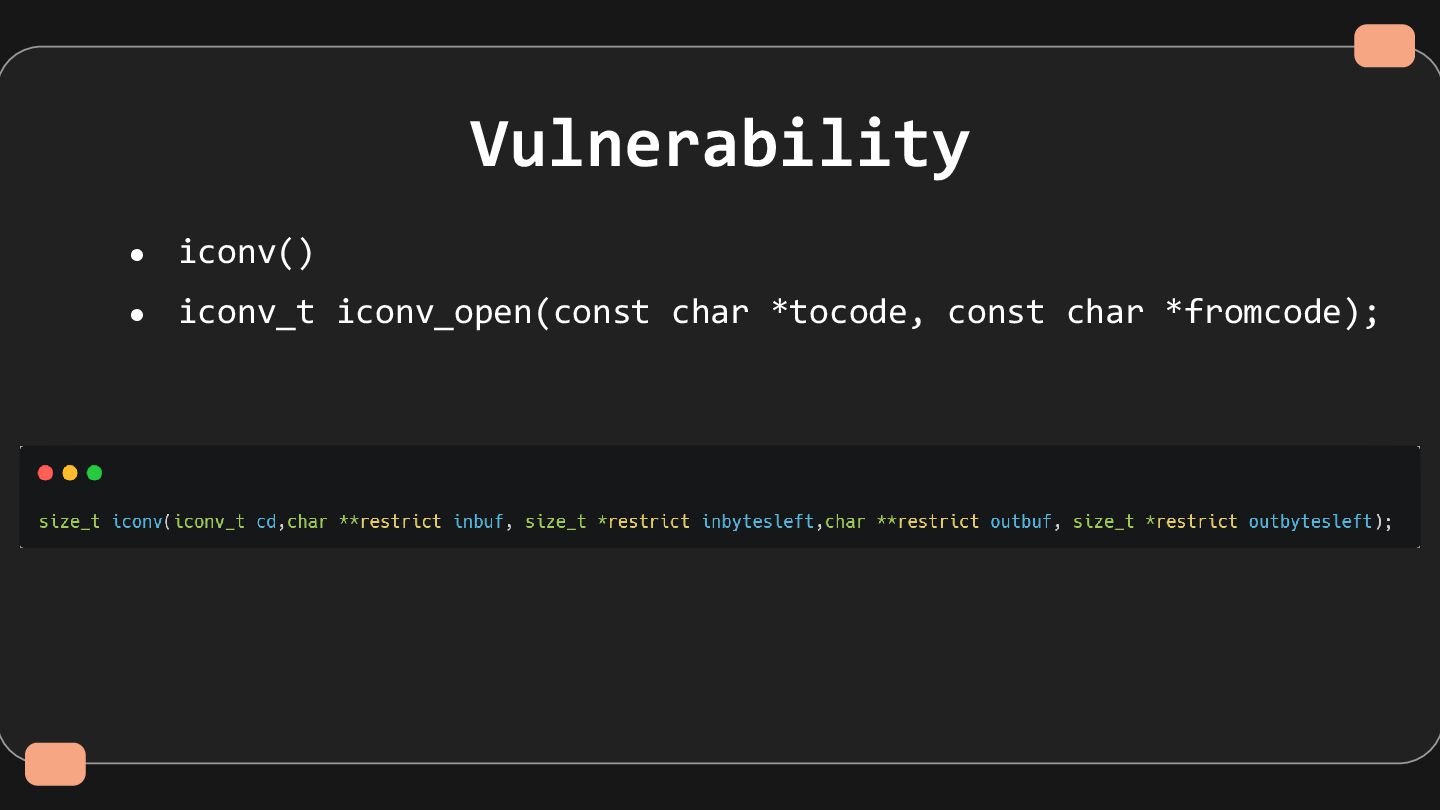This screenshot has height=810, width=1440.
Task: Click the inbytesleft parameter in code
Action: coord(758,522)
